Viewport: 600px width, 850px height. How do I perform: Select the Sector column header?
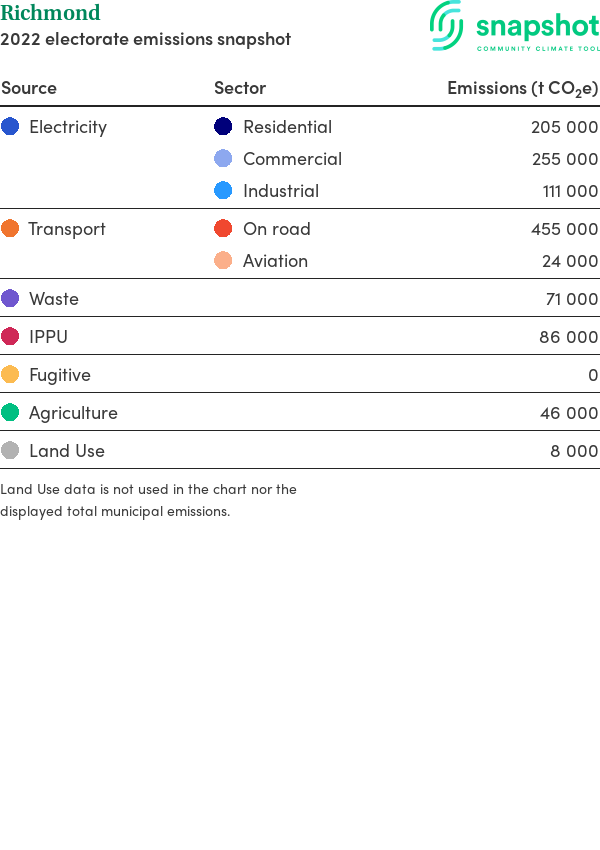240,88
